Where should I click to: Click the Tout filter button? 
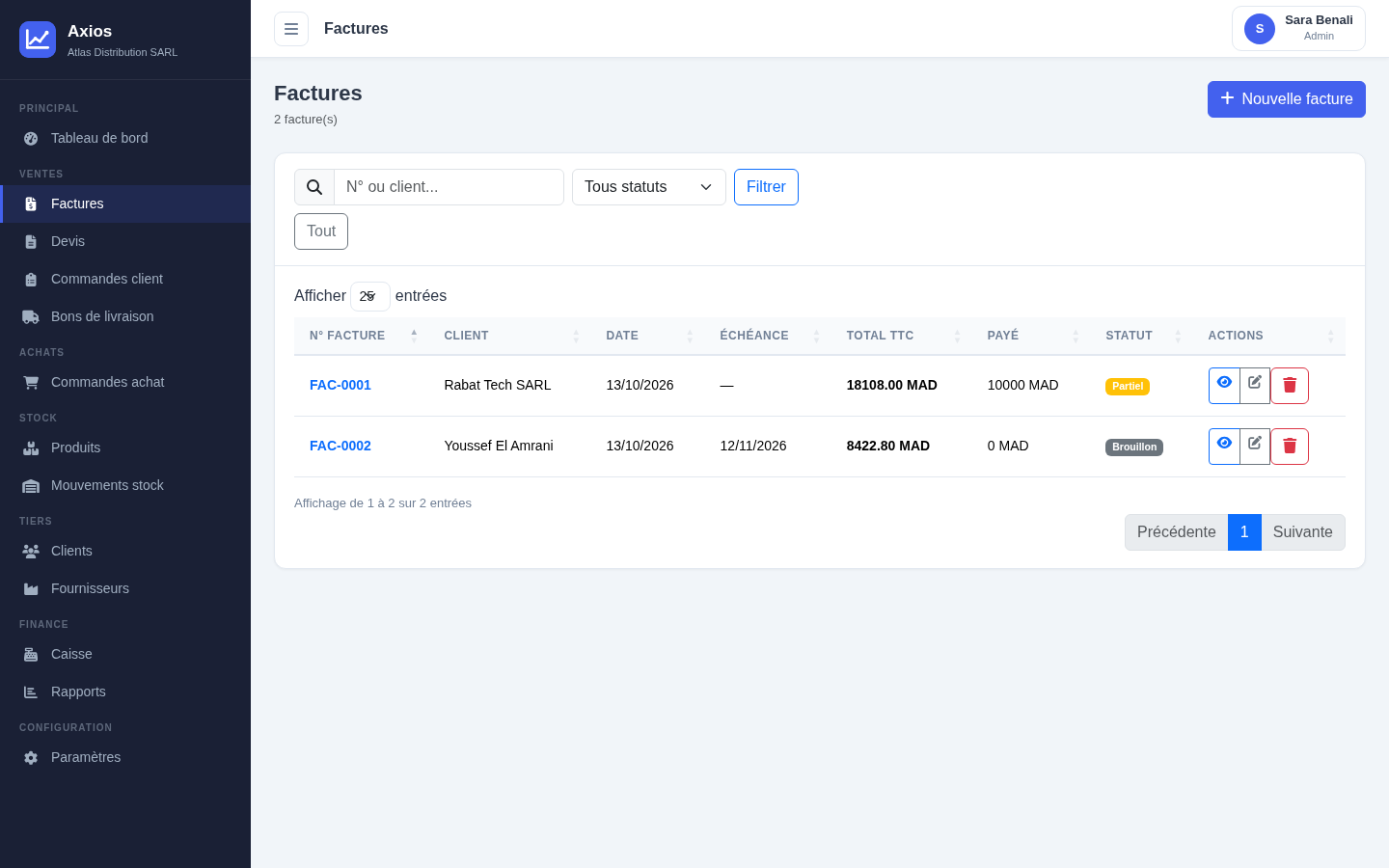pos(321,231)
